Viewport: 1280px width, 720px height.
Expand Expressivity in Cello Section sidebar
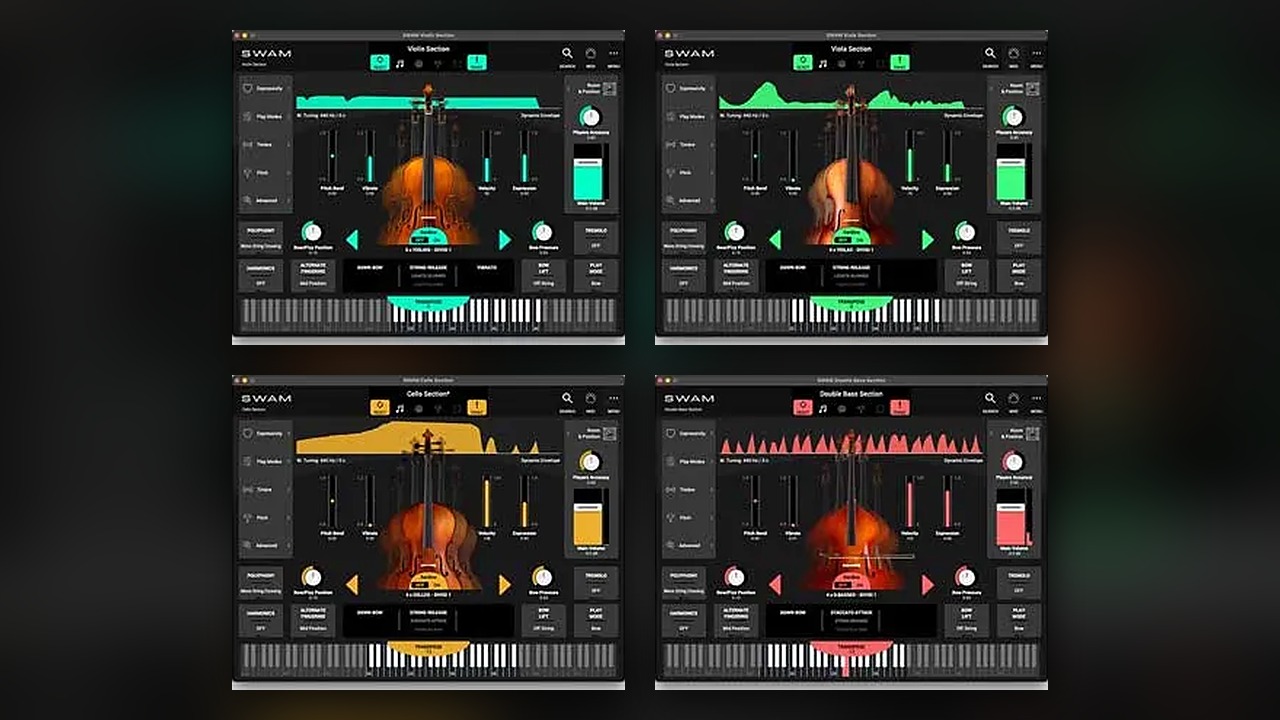tap(266, 433)
